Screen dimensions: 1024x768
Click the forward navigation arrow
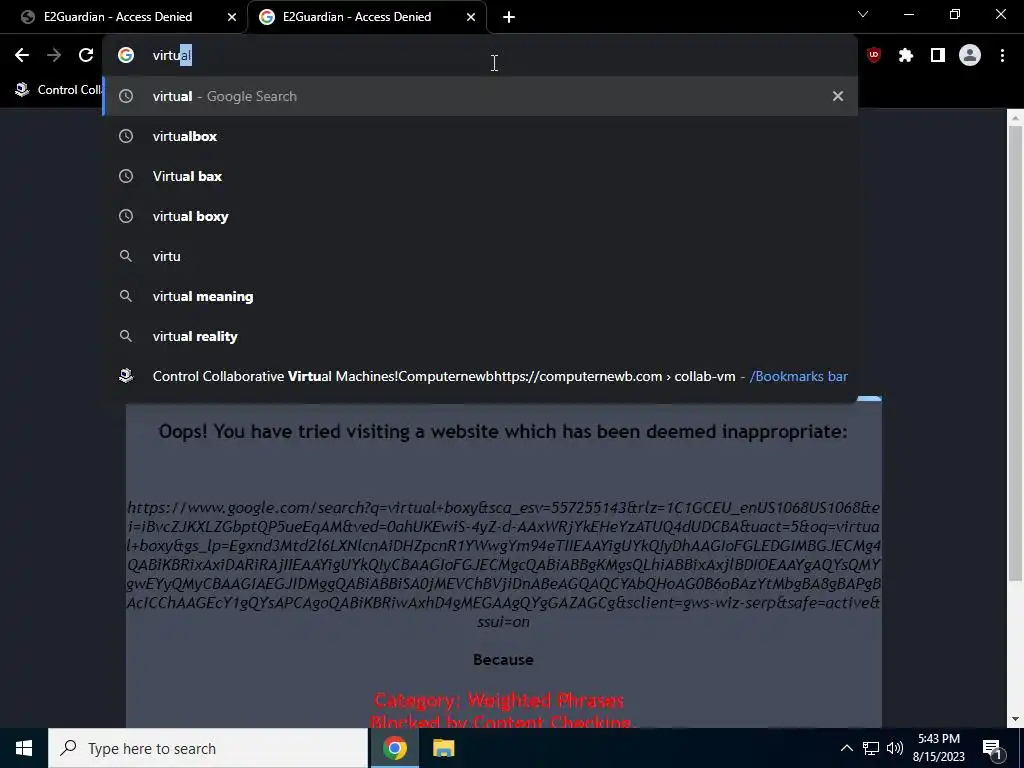point(54,56)
